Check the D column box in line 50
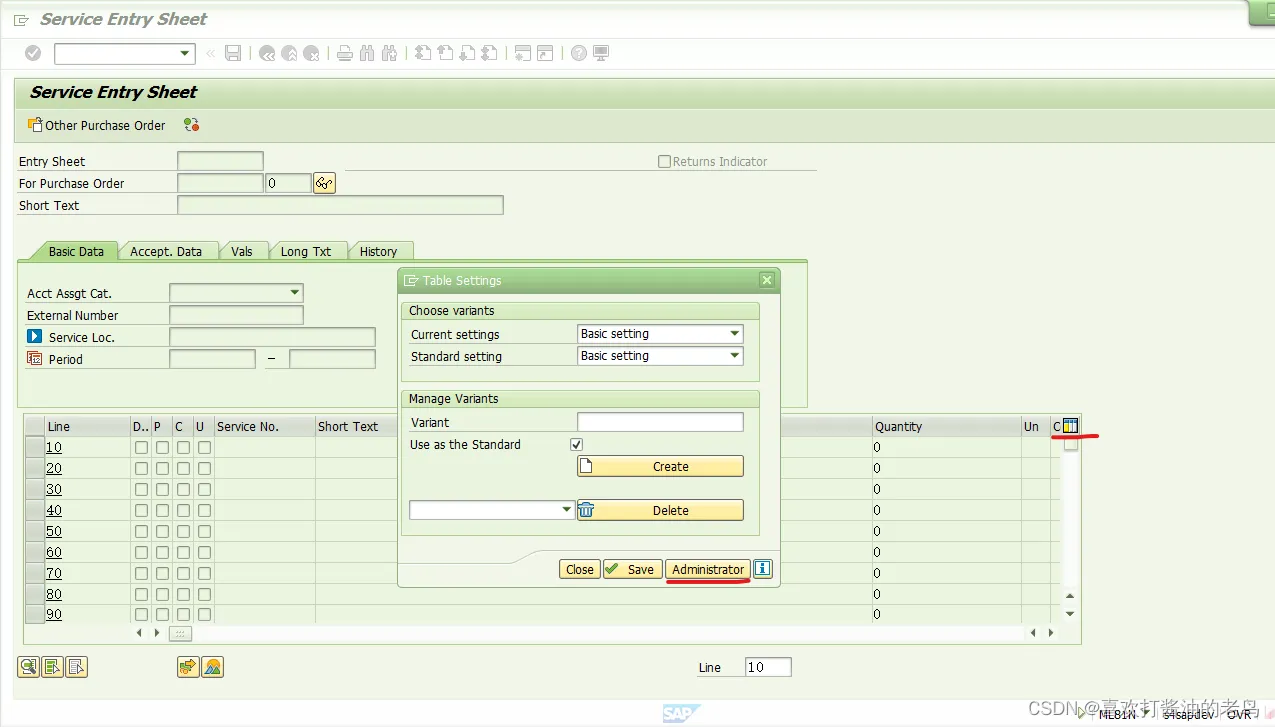The image size is (1275, 727). coord(141,531)
